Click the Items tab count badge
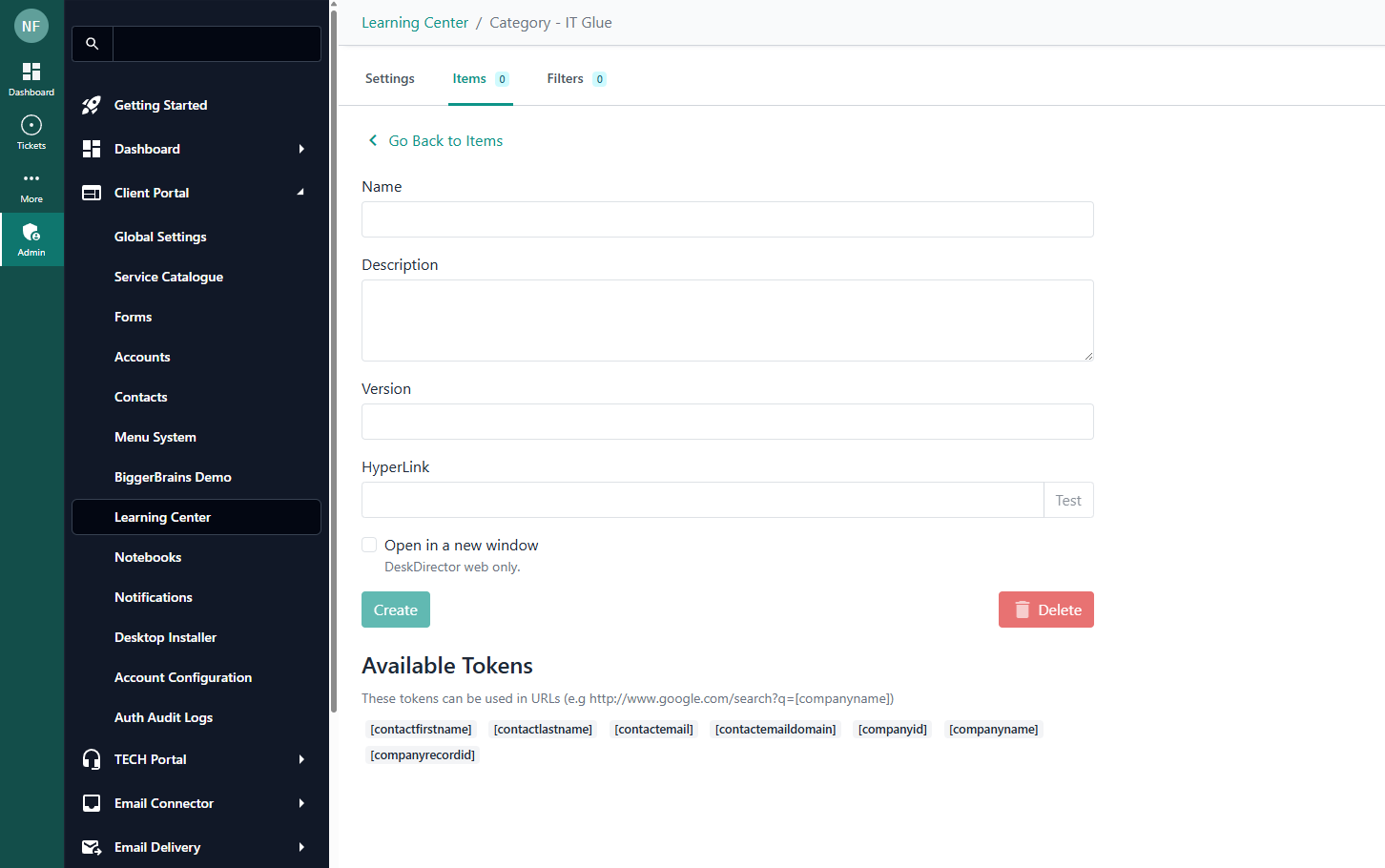The height and width of the screenshot is (868, 1385). 503,79
